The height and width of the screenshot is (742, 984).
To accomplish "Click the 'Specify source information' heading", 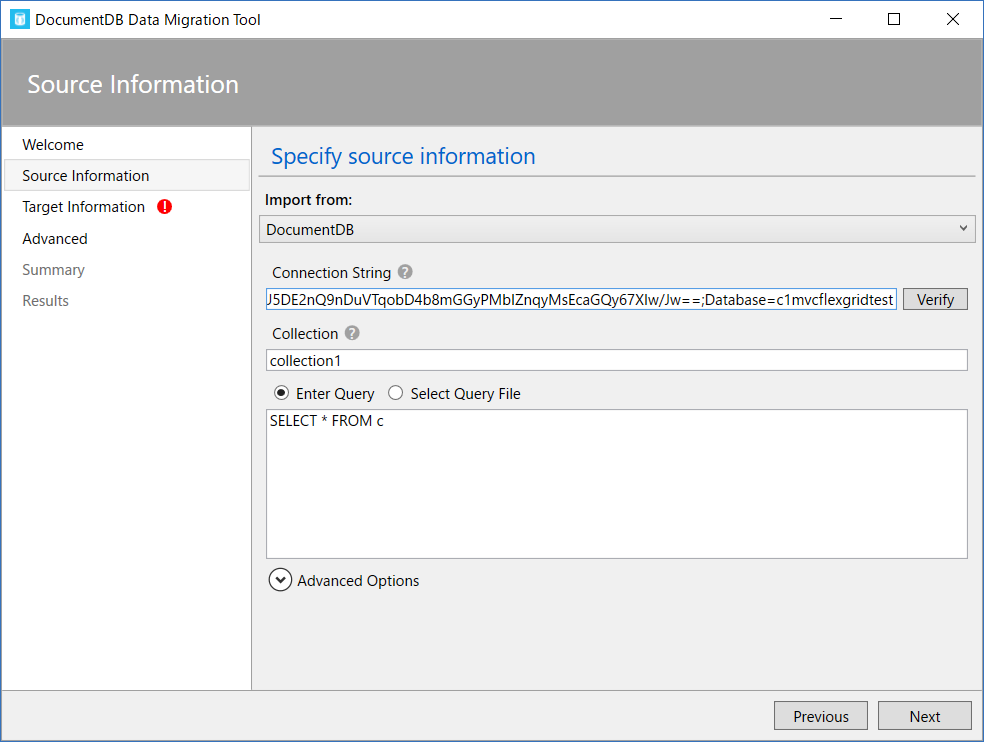I will pos(403,156).
